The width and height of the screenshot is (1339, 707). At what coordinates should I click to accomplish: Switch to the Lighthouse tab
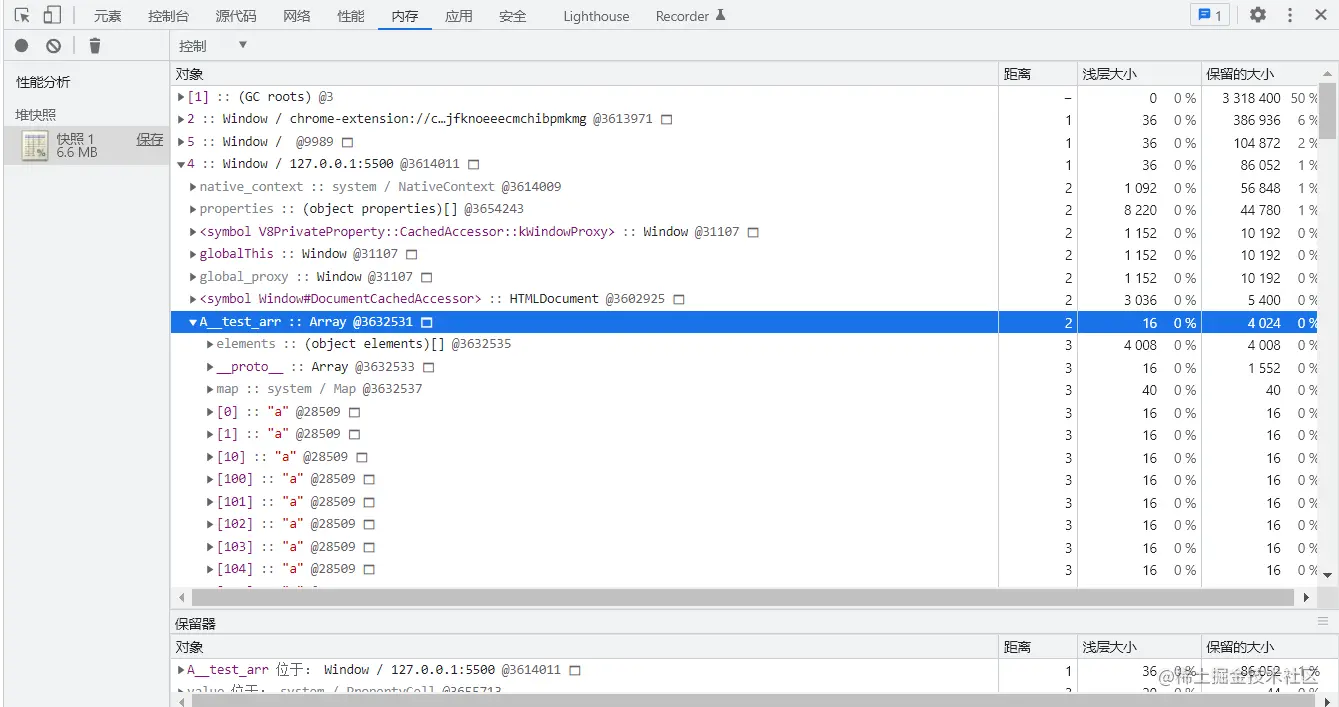tap(596, 16)
